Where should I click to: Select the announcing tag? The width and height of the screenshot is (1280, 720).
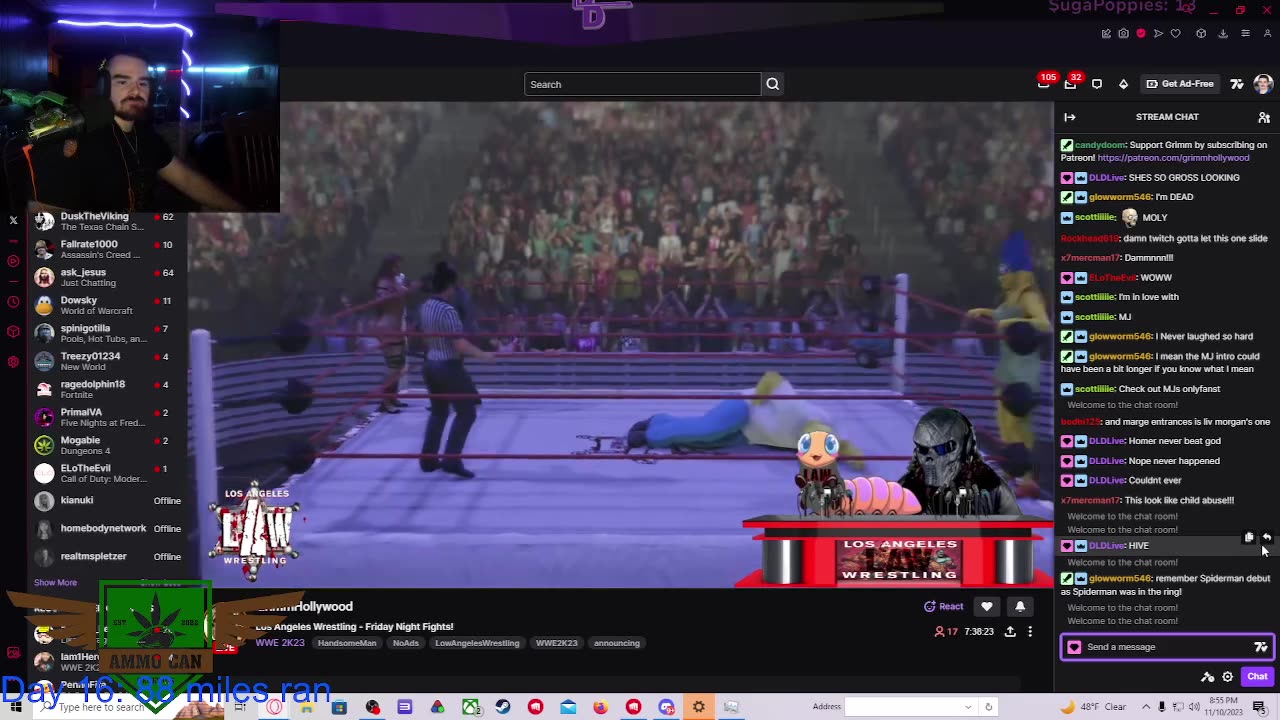pos(617,643)
